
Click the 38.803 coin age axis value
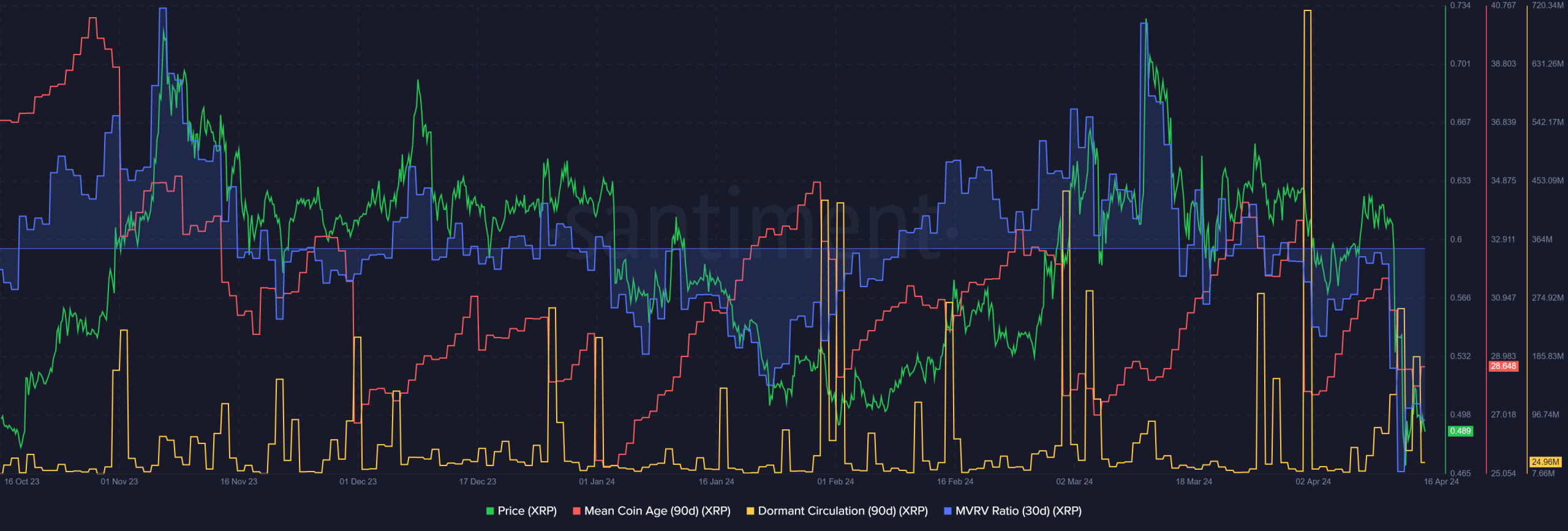click(x=1503, y=64)
